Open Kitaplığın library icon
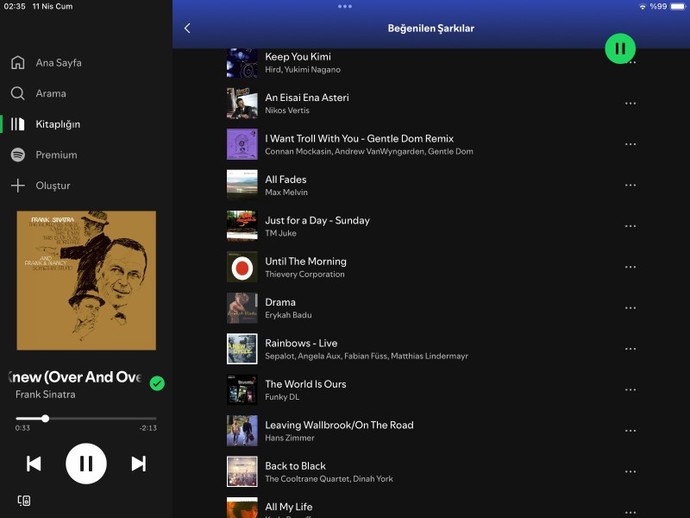The height and width of the screenshot is (518, 690). [18, 124]
